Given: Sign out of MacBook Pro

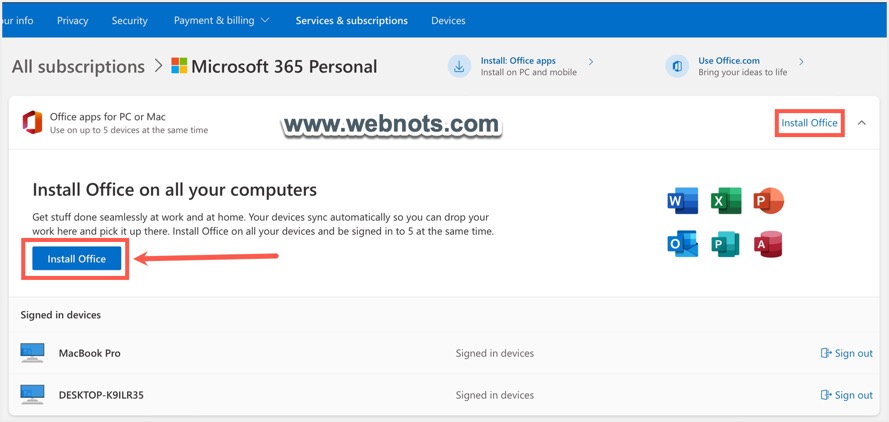Looking at the screenshot, I should (846, 353).
